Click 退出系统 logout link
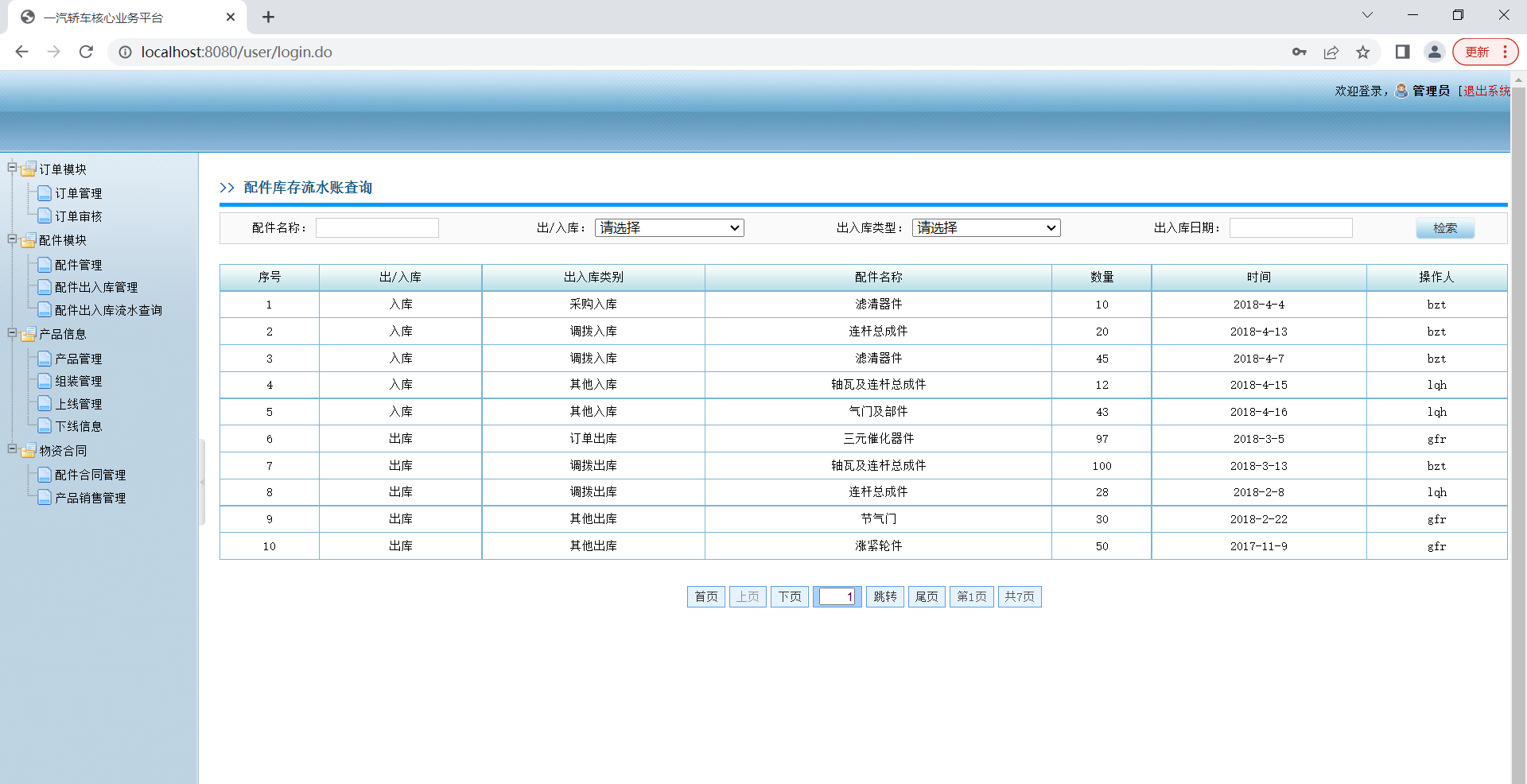 (1486, 91)
